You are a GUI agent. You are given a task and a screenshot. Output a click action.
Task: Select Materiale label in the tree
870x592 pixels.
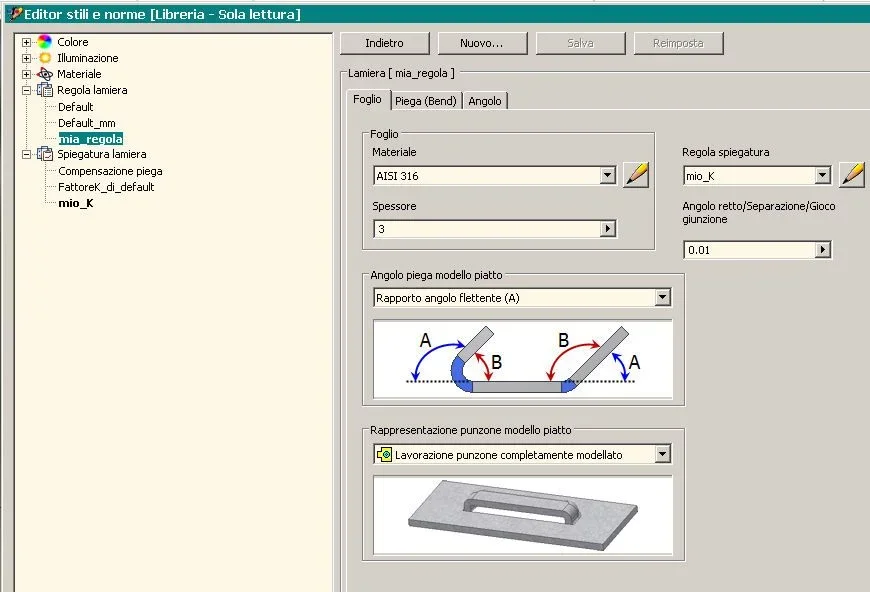(x=79, y=74)
